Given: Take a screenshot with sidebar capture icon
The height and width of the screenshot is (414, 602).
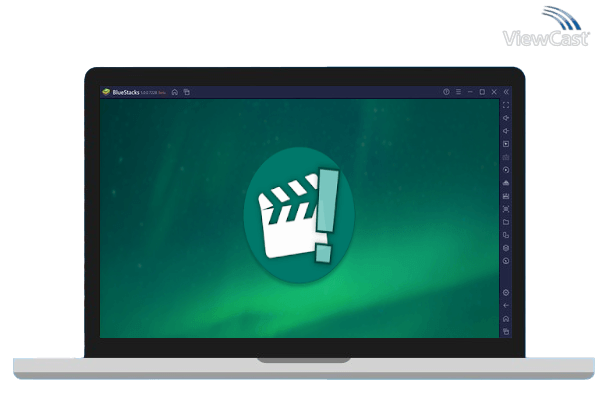Looking at the screenshot, I should point(506,209).
